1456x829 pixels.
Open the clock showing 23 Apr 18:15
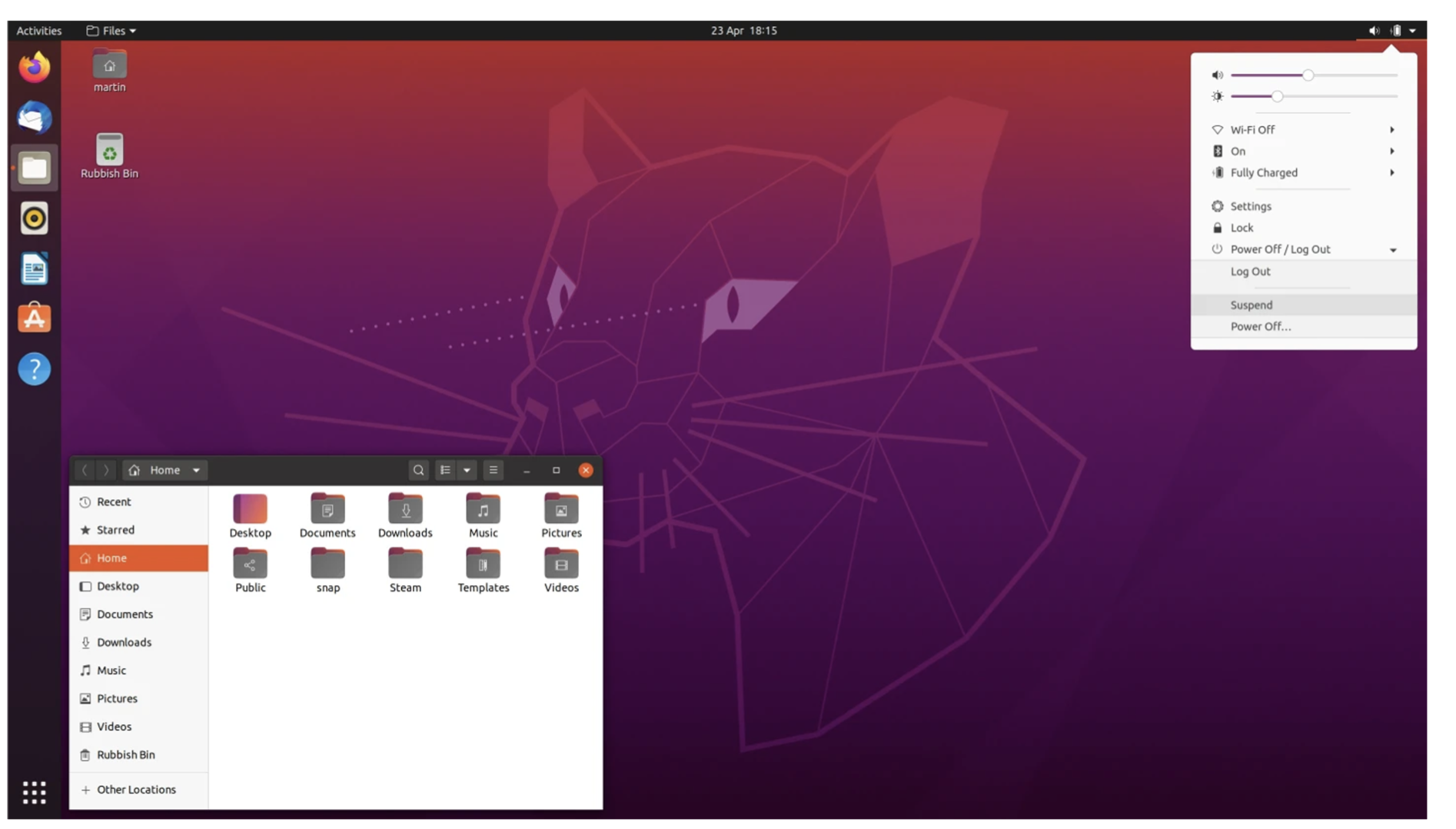coord(743,31)
